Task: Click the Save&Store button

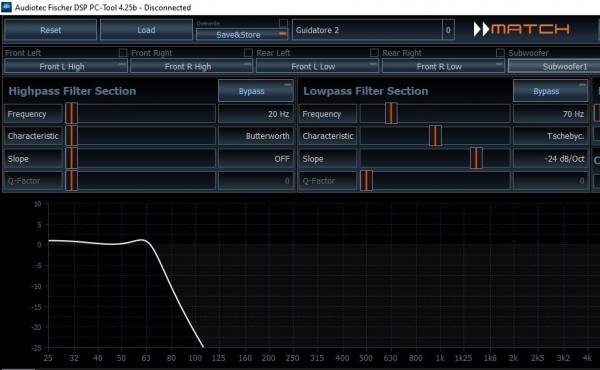Action: tap(242, 35)
